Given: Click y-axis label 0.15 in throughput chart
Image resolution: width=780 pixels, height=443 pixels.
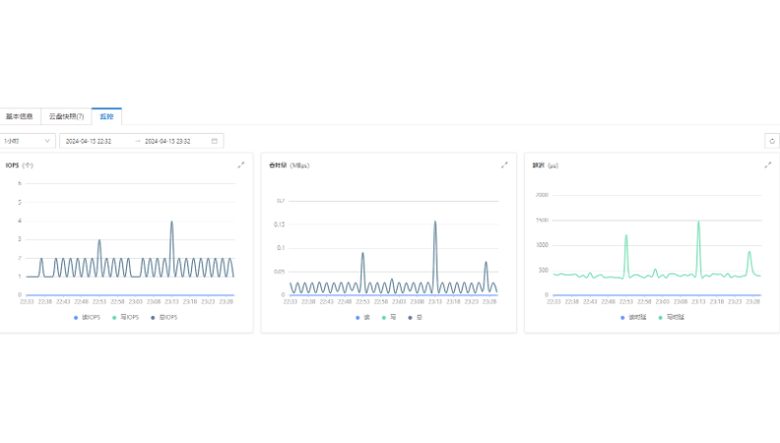Looking at the screenshot, I should coord(279,225).
